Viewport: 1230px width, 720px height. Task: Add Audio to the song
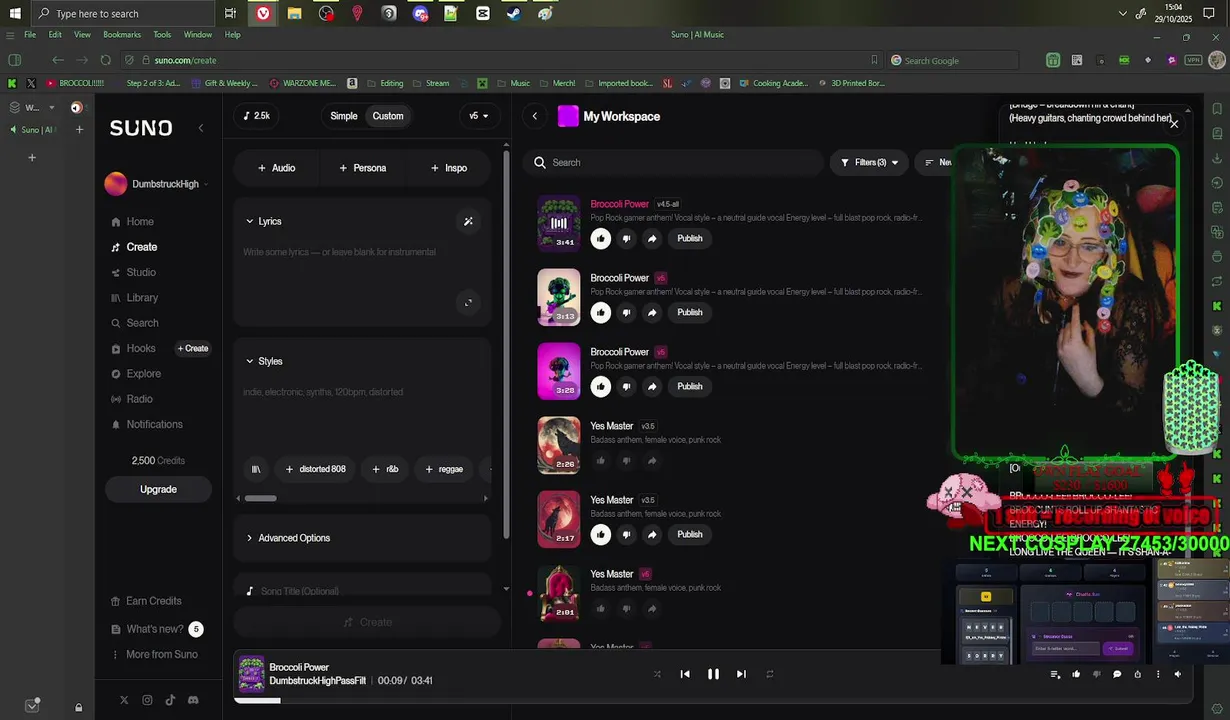(277, 168)
